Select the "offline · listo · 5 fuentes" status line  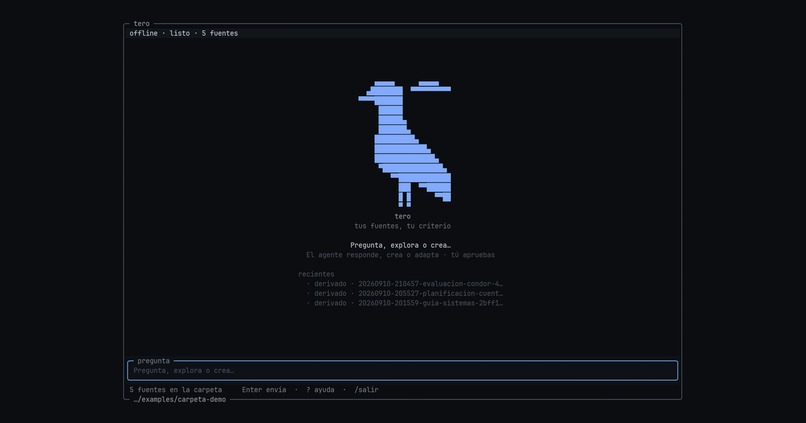point(184,33)
